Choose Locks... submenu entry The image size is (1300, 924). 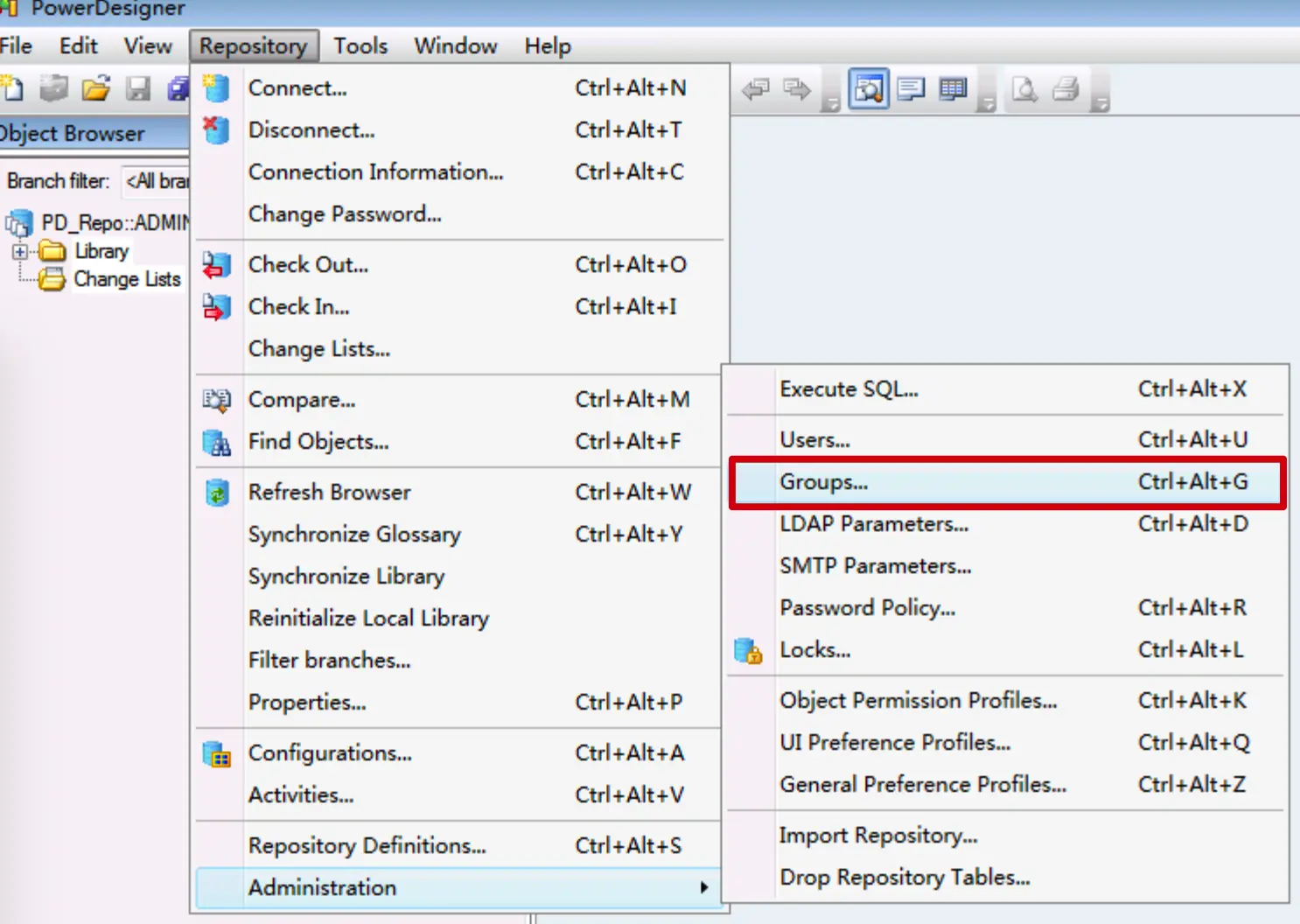1006,649
